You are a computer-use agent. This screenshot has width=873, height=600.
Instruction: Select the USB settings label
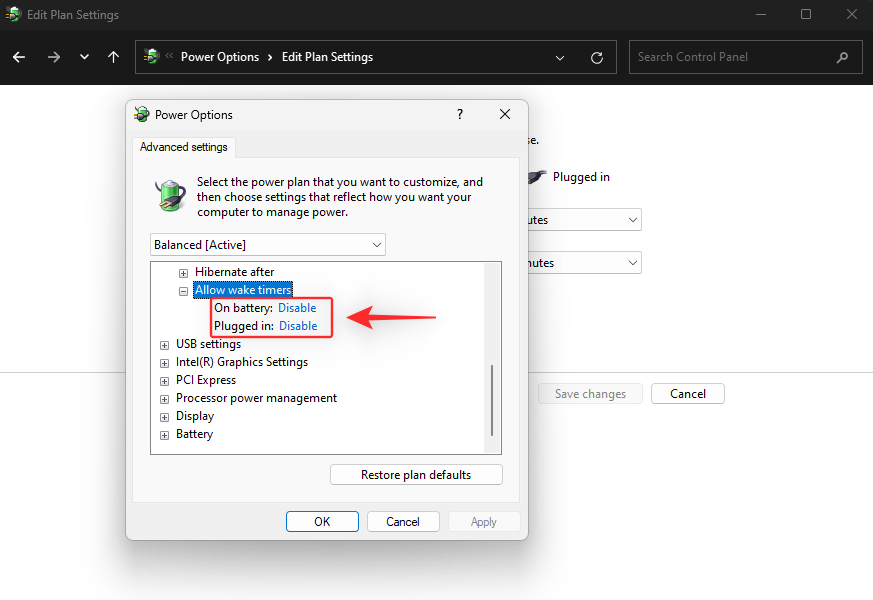(208, 344)
